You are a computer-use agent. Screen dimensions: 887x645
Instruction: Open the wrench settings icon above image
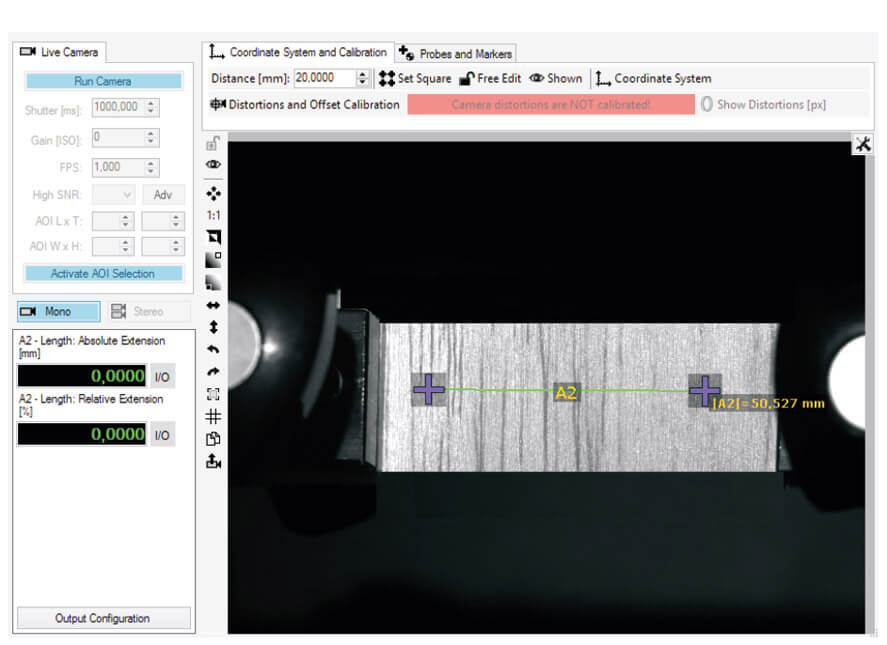click(863, 144)
